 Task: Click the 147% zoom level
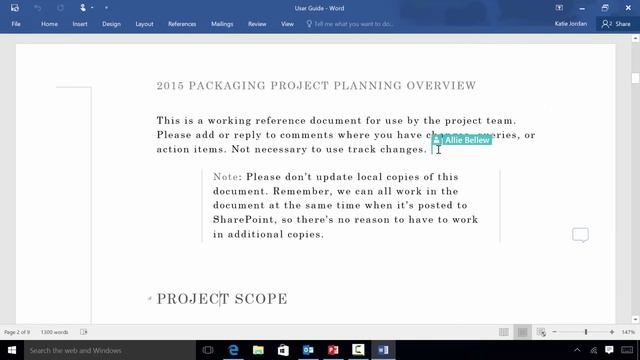tap(628, 332)
